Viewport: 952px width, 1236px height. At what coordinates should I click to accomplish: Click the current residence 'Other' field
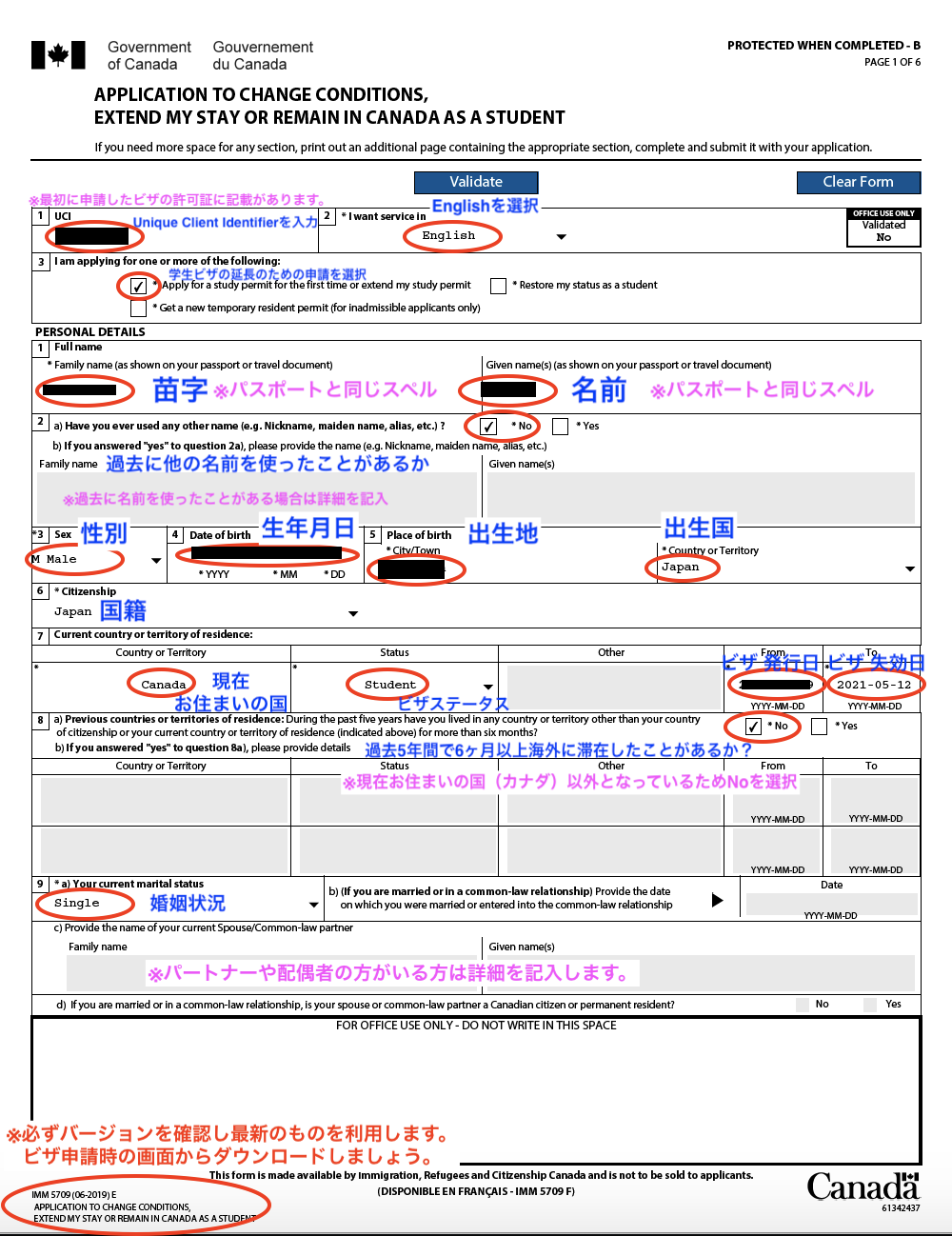click(612, 688)
